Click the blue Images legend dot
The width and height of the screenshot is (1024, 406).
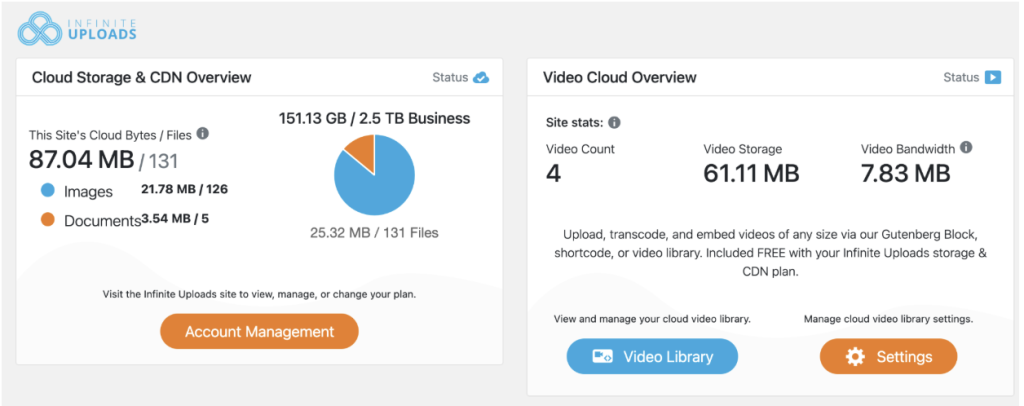coord(47,191)
